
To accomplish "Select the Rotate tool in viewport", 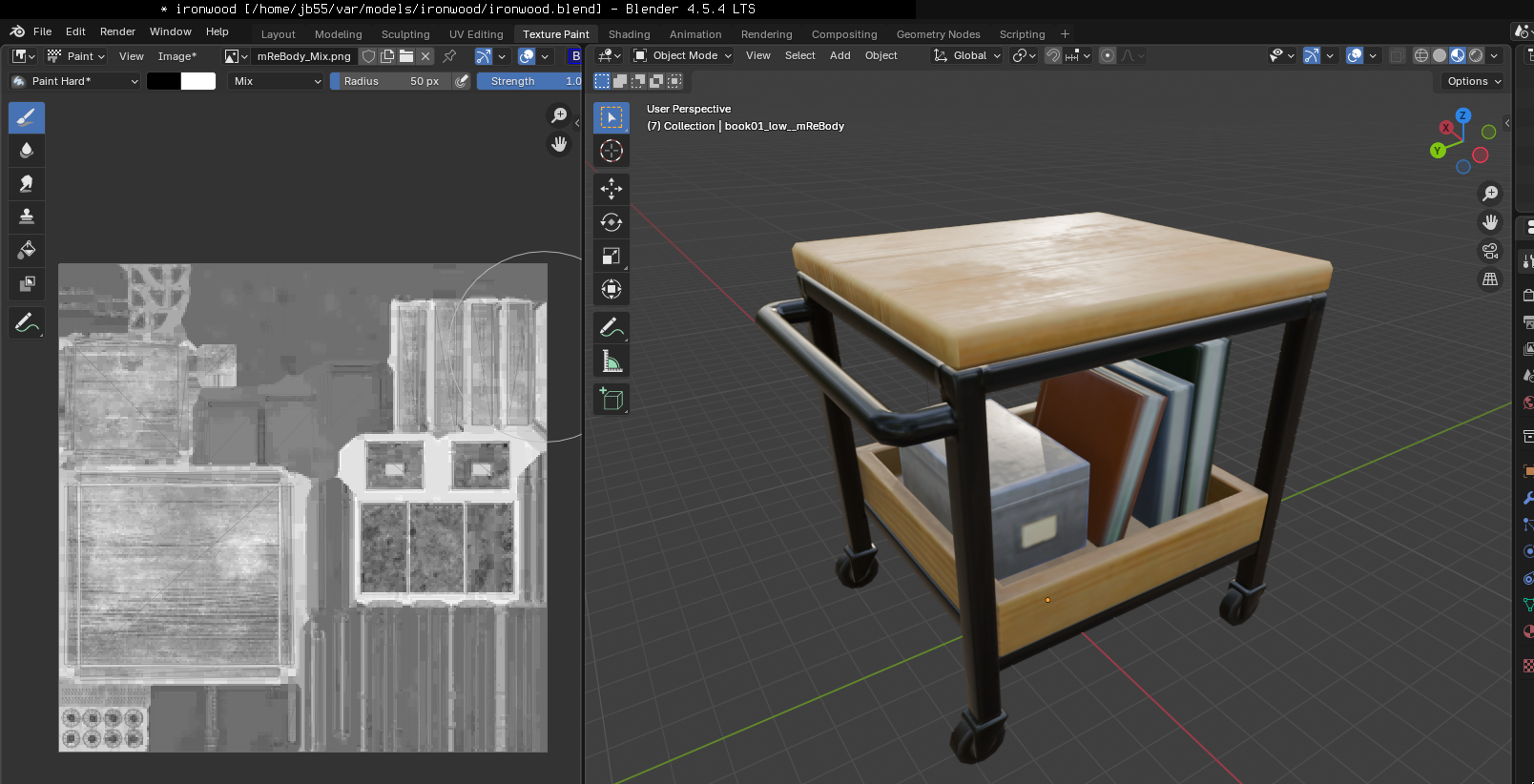I will (612, 222).
